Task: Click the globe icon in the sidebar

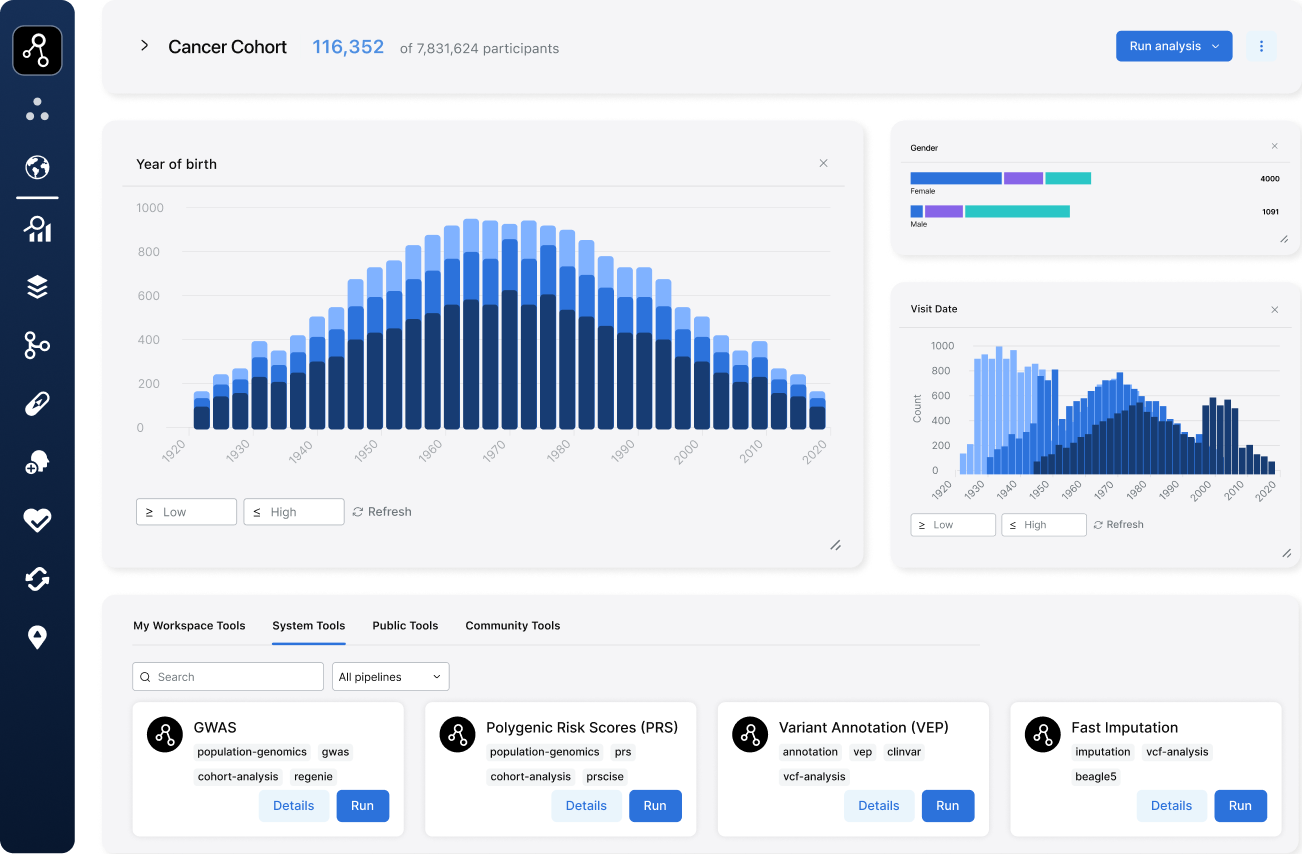Action: click(x=37, y=167)
